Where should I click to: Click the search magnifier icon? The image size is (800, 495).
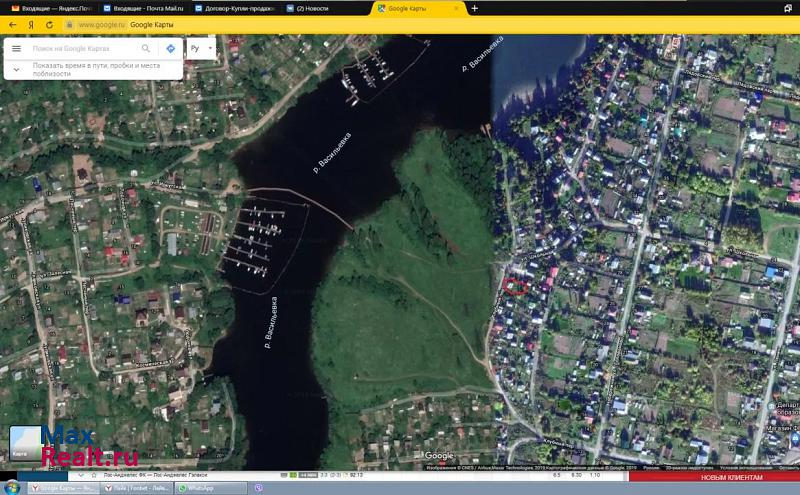pos(146,48)
